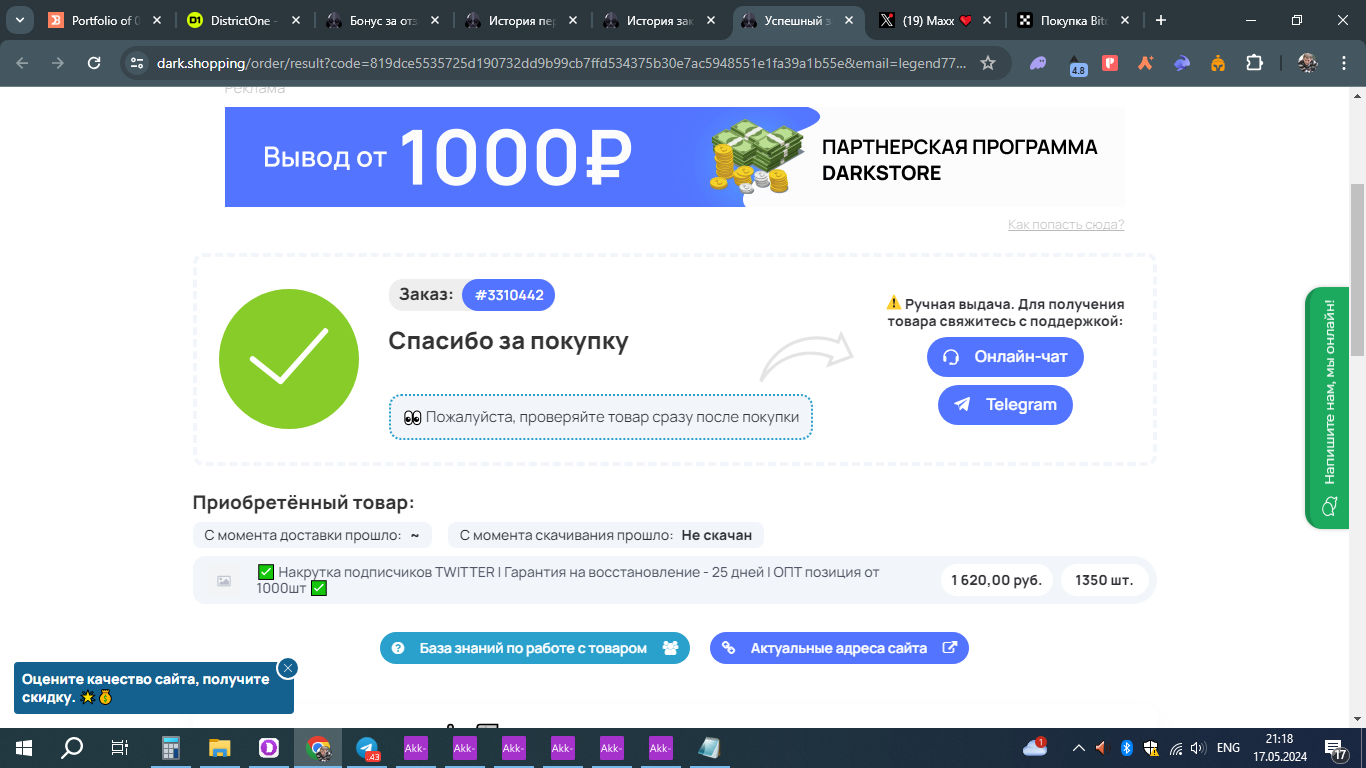Viewport: 1366px width, 768px height.
Task: Reload the current page
Action: point(94,63)
